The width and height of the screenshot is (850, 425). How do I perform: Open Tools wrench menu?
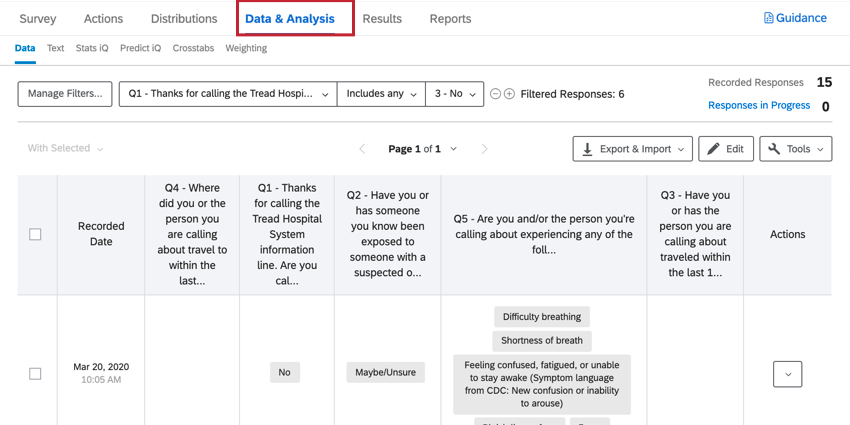point(796,149)
